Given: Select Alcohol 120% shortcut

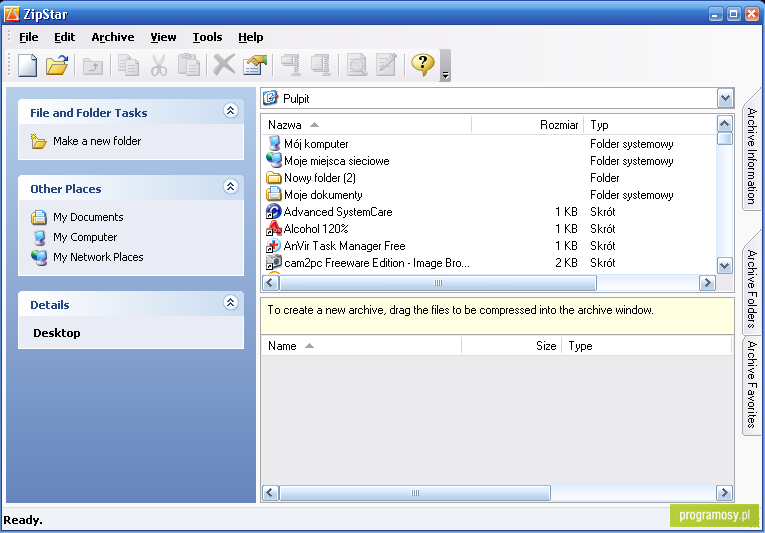Looking at the screenshot, I should click(x=316, y=229).
